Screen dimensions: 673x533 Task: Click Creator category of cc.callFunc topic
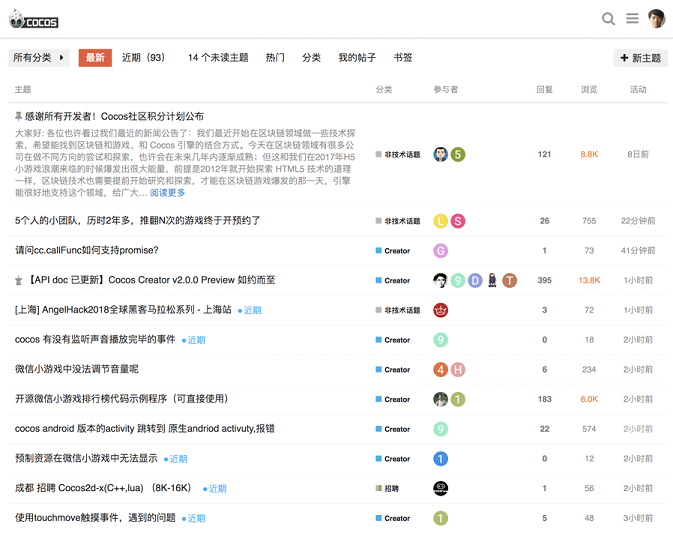click(393, 251)
